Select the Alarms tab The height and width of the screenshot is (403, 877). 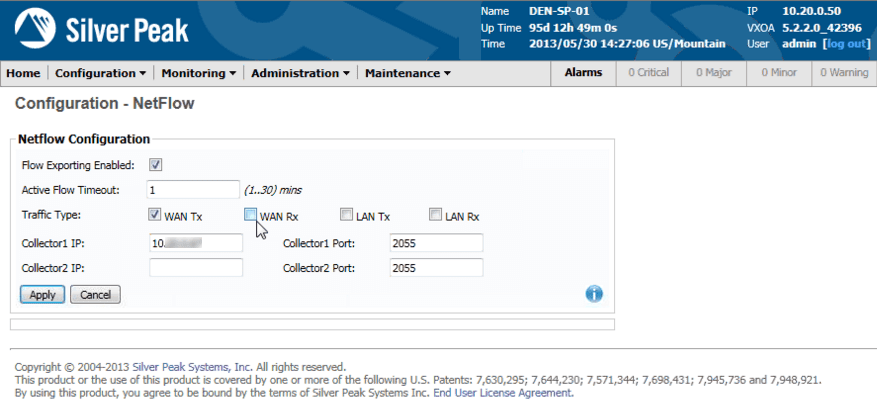tap(583, 73)
